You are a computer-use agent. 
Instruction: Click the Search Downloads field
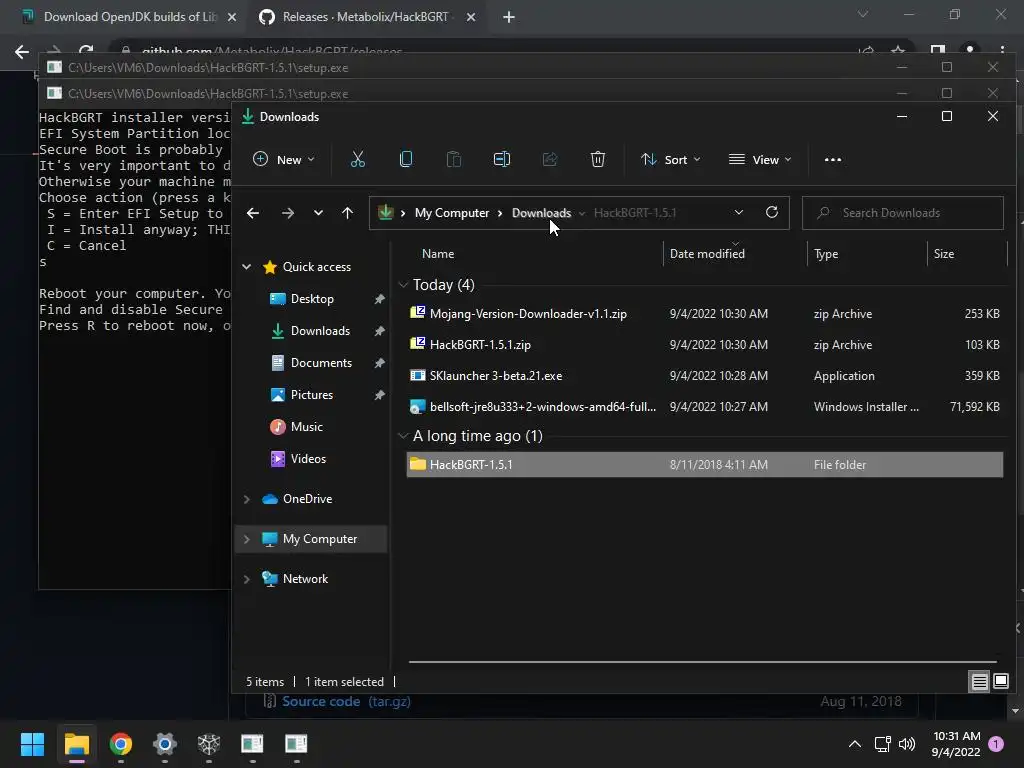[903, 213]
